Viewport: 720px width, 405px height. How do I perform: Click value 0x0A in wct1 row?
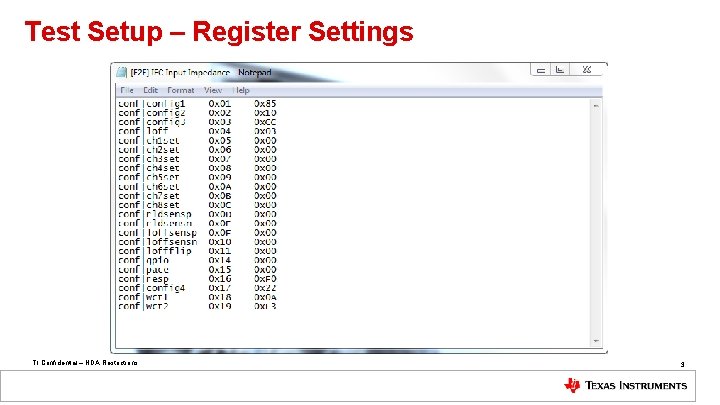click(x=265, y=298)
